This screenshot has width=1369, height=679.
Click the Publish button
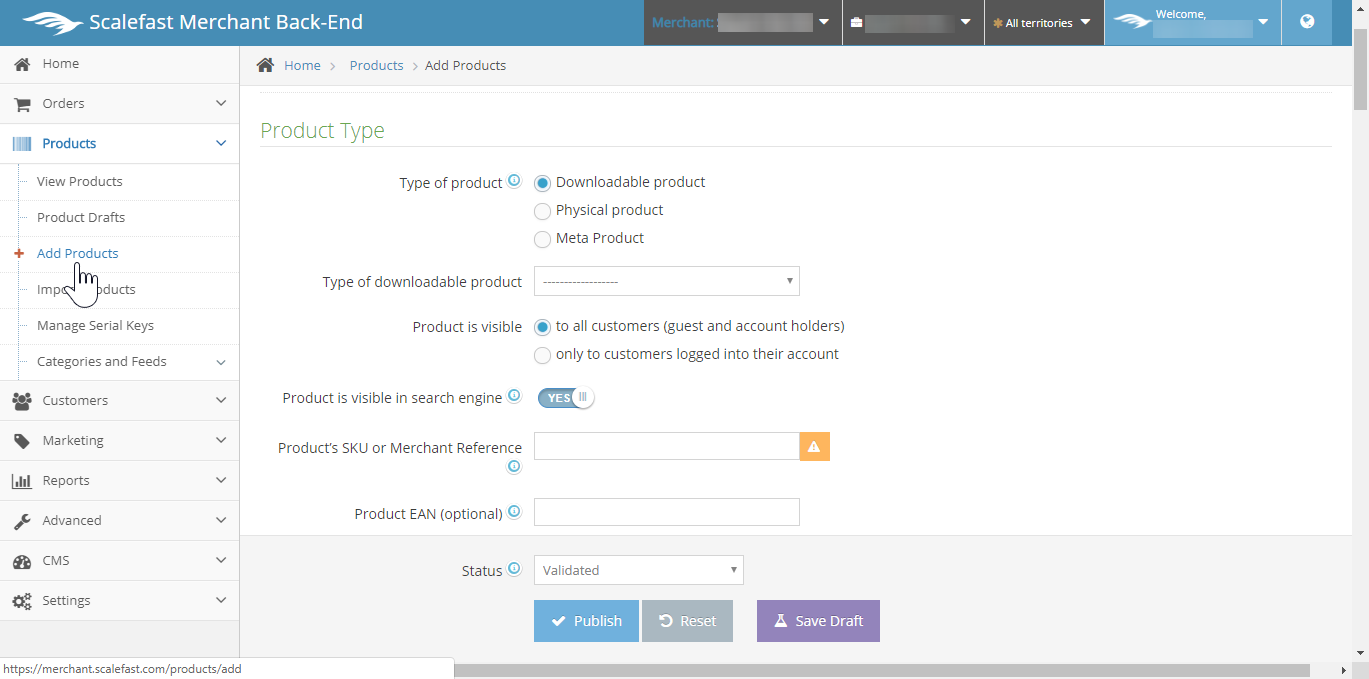(586, 621)
